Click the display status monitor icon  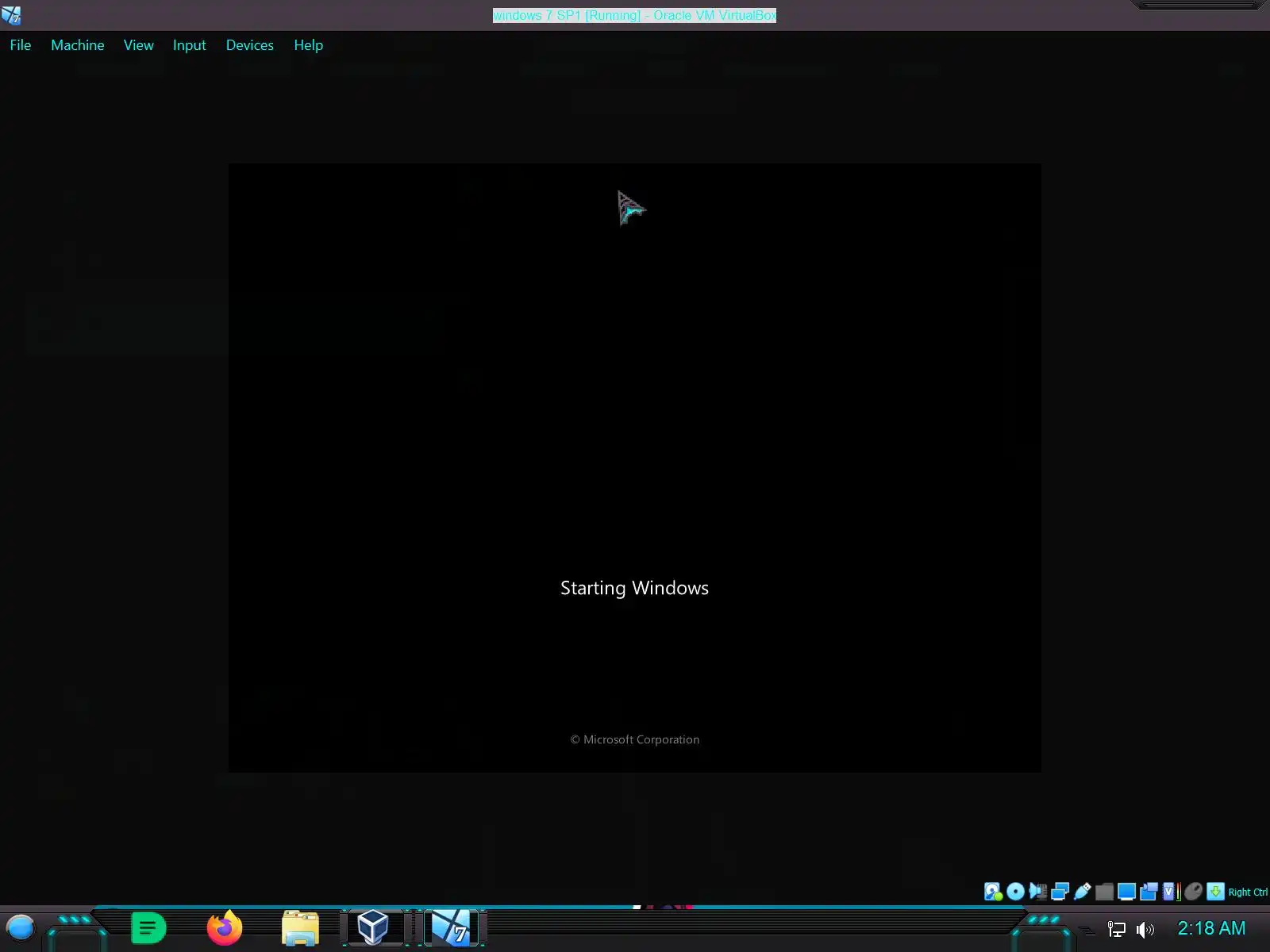(1126, 892)
